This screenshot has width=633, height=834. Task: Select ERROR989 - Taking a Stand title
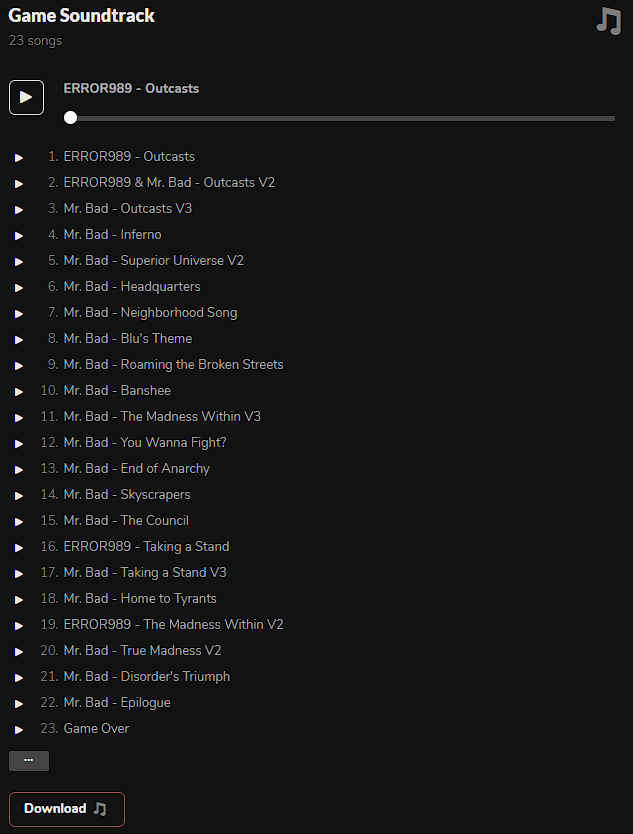(x=146, y=546)
